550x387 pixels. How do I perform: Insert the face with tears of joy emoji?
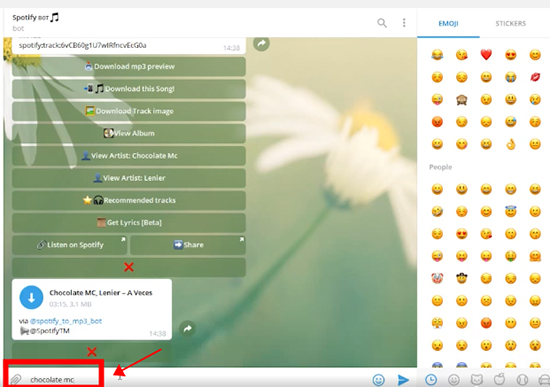pos(437,55)
